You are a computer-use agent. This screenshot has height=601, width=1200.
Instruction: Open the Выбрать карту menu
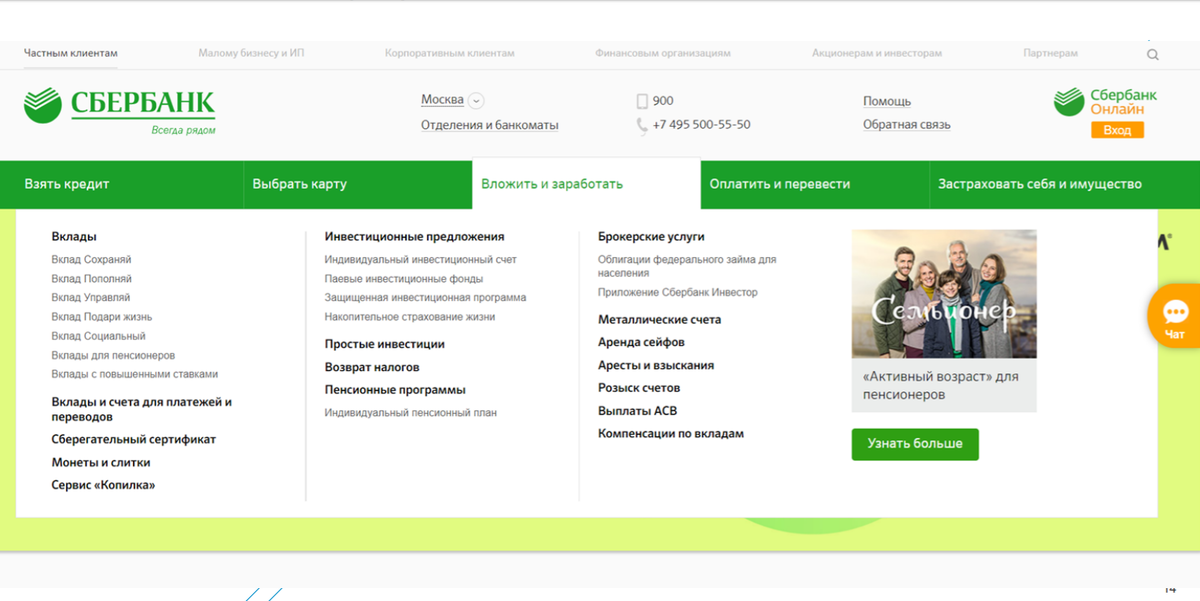click(358, 184)
